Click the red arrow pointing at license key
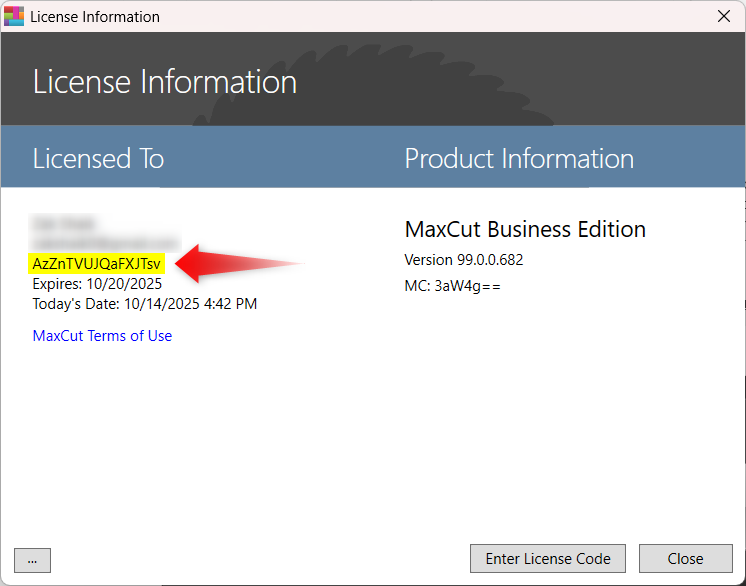This screenshot has width=746, height=586. [x=240, y=263]
